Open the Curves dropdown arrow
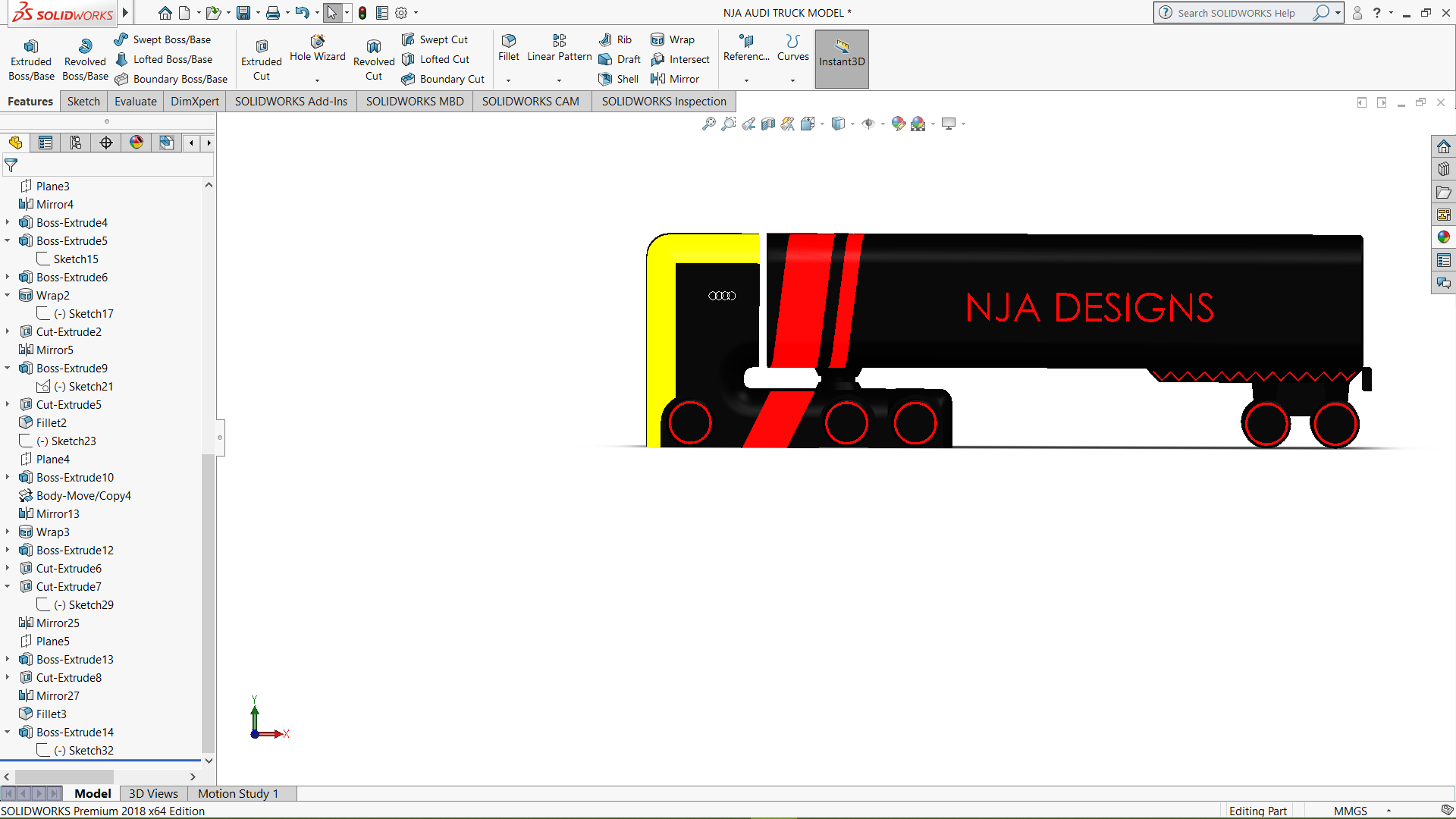This screenshot has width=1456, height=819. 792,80
